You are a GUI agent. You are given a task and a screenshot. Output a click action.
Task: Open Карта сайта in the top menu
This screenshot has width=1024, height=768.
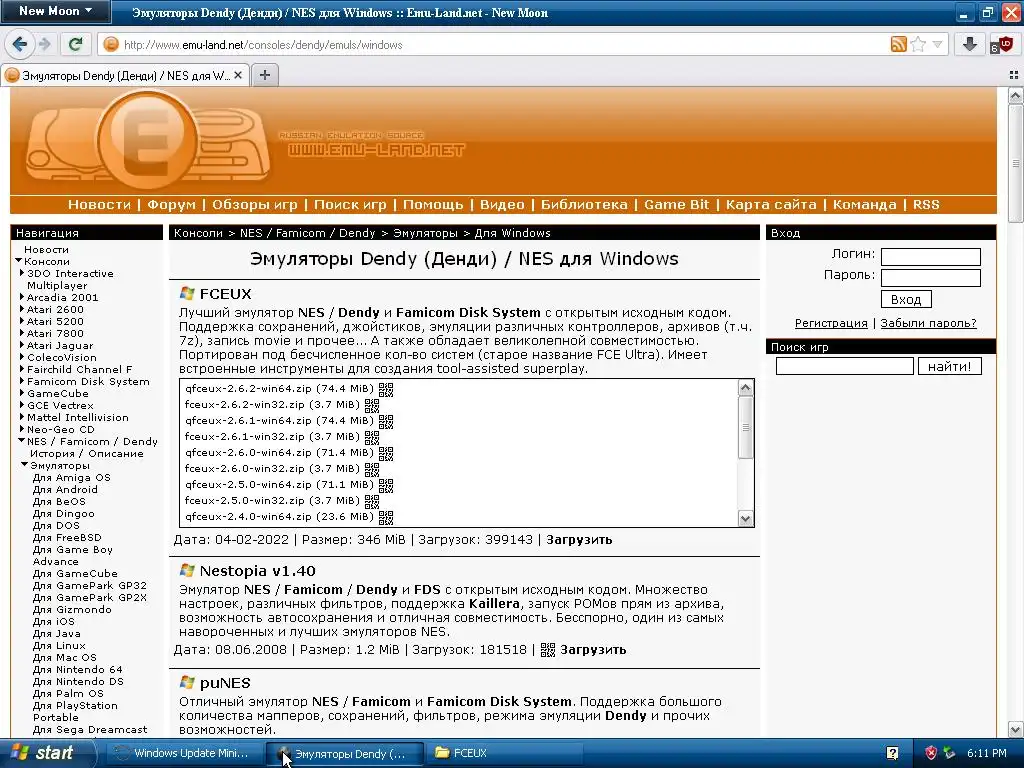(x=771, y=204)
